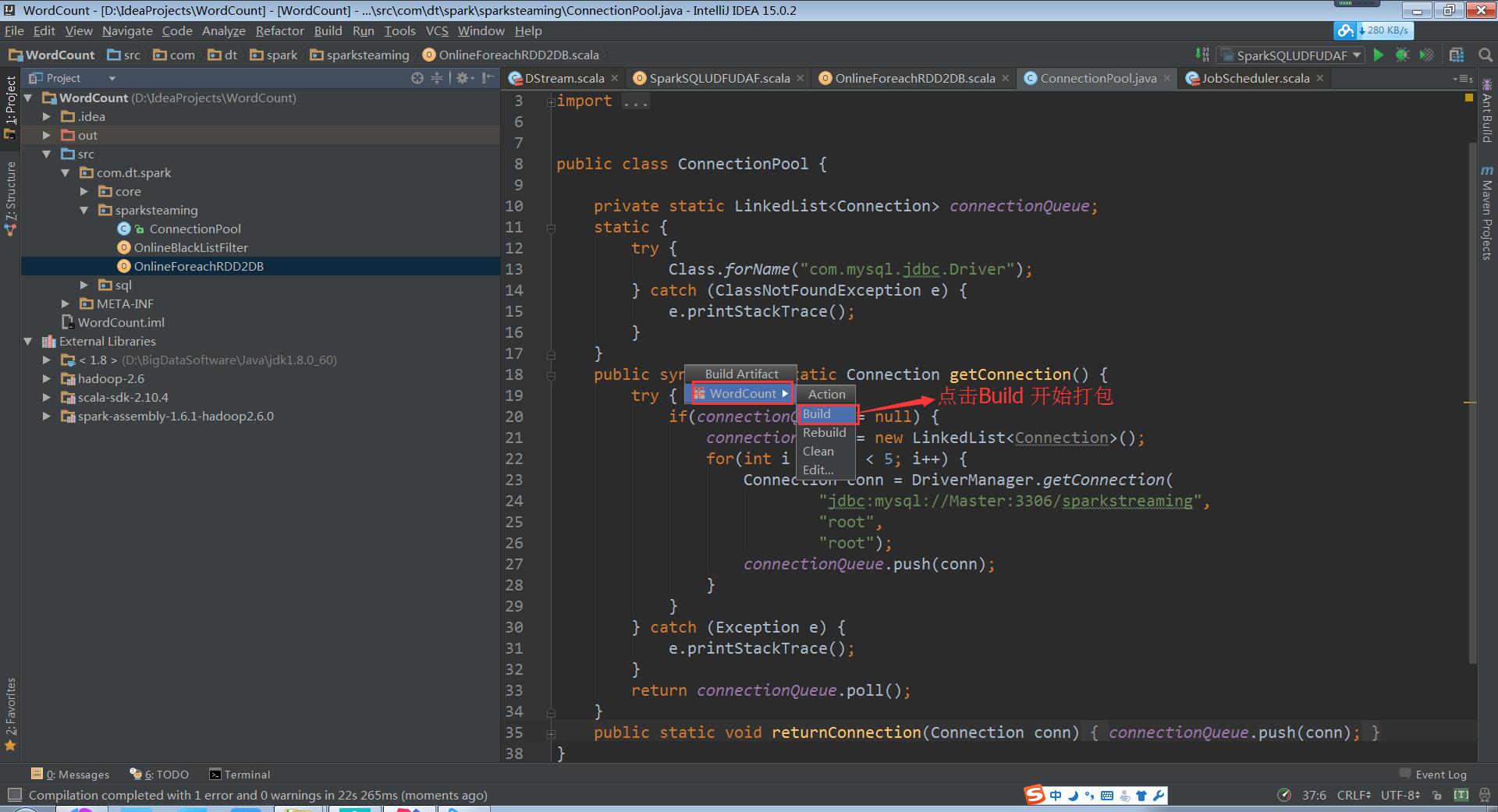Open Project panel gear settings
Screen dimensions: 1498x812
click(x=463, y=78)
